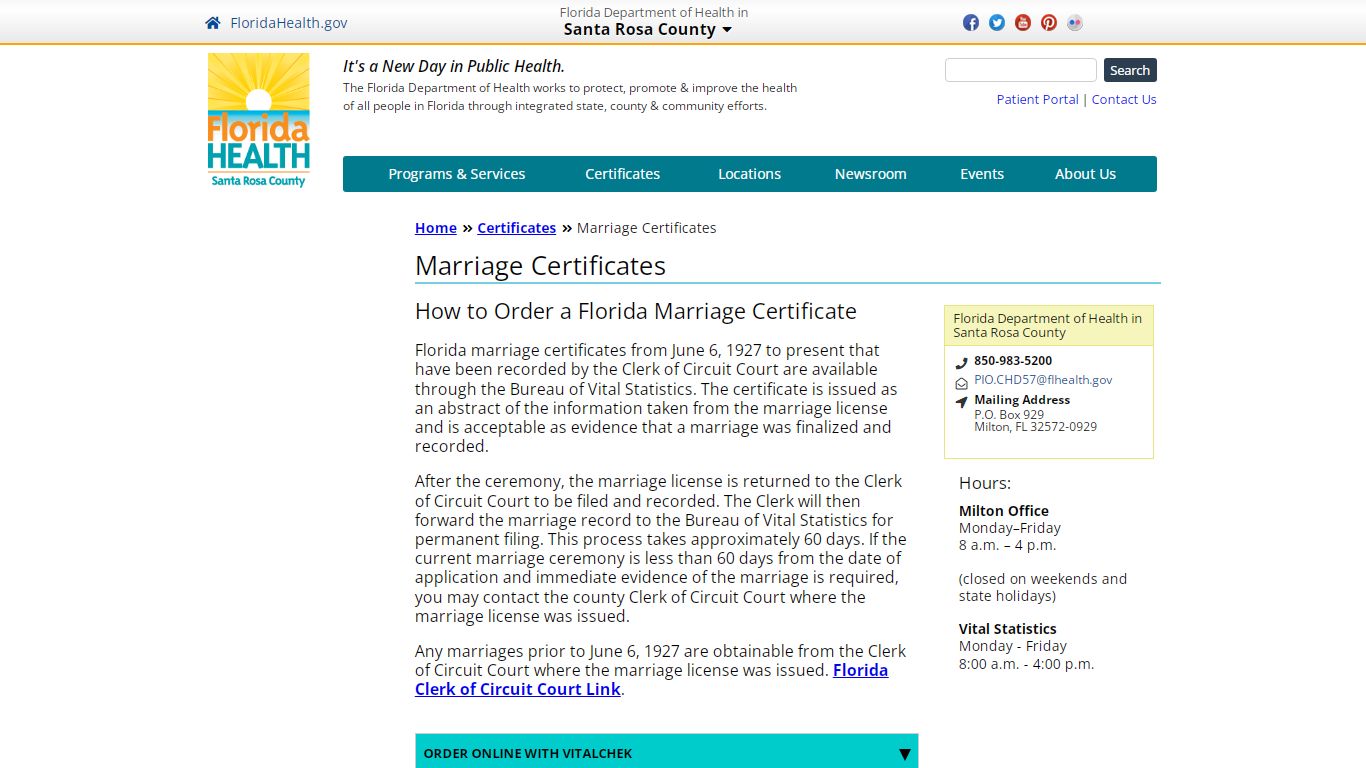Open the Pinterest social icon
The width and height of the screenshot is (1366, 768).
1049,23
